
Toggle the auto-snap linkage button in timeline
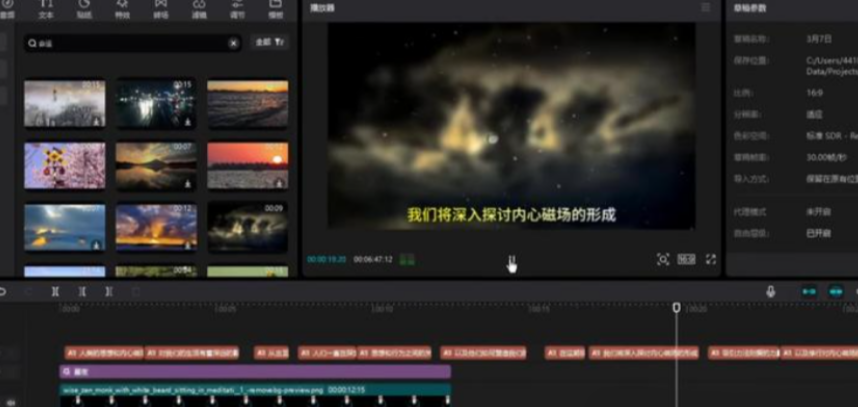click(836, 291)
